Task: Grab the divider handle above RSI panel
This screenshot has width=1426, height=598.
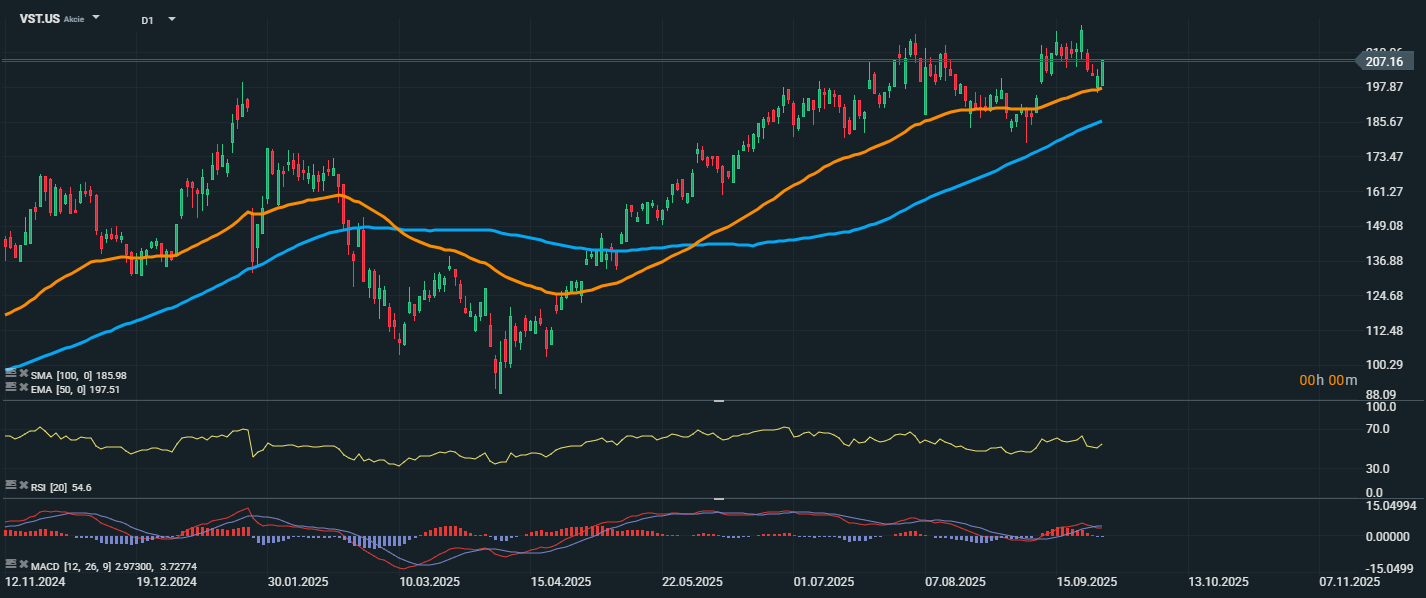Action: coord(718,401)
